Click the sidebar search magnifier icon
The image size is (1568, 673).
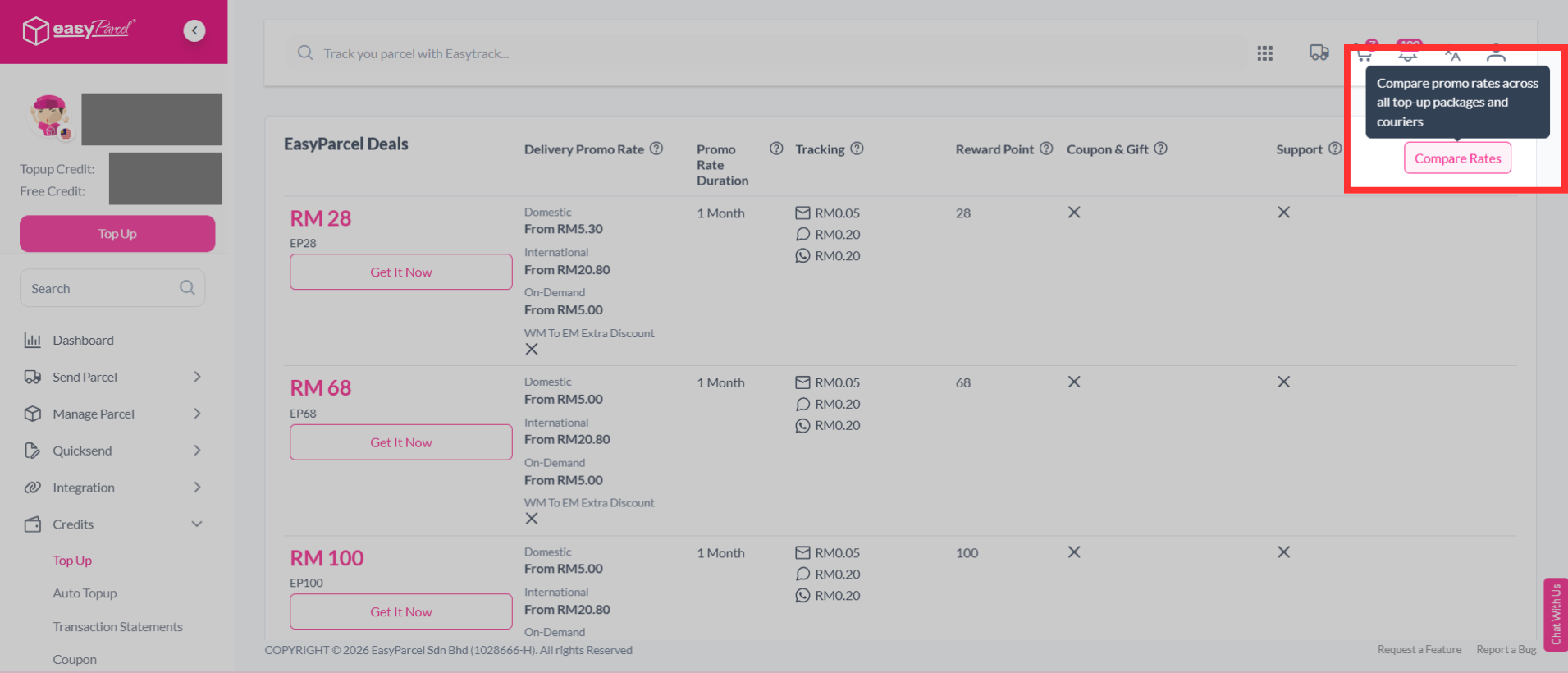tap(187, 287)
